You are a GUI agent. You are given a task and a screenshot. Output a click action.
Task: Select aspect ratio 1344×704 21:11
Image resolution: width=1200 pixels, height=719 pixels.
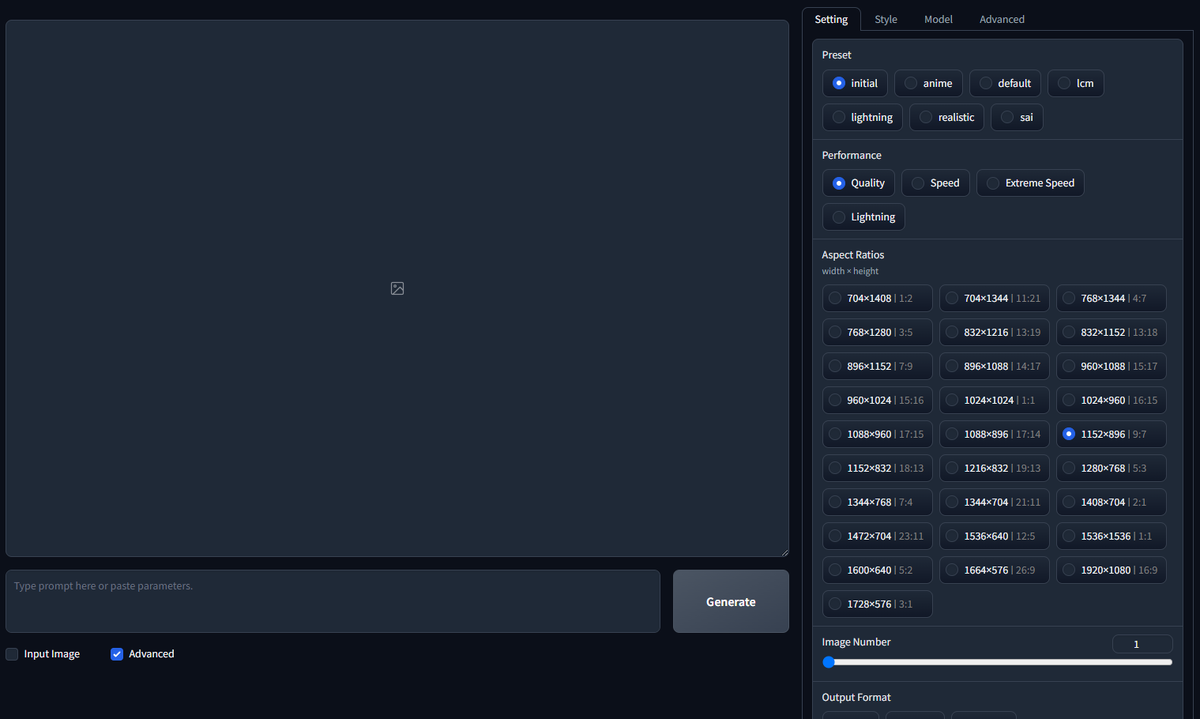click(994, 502)
